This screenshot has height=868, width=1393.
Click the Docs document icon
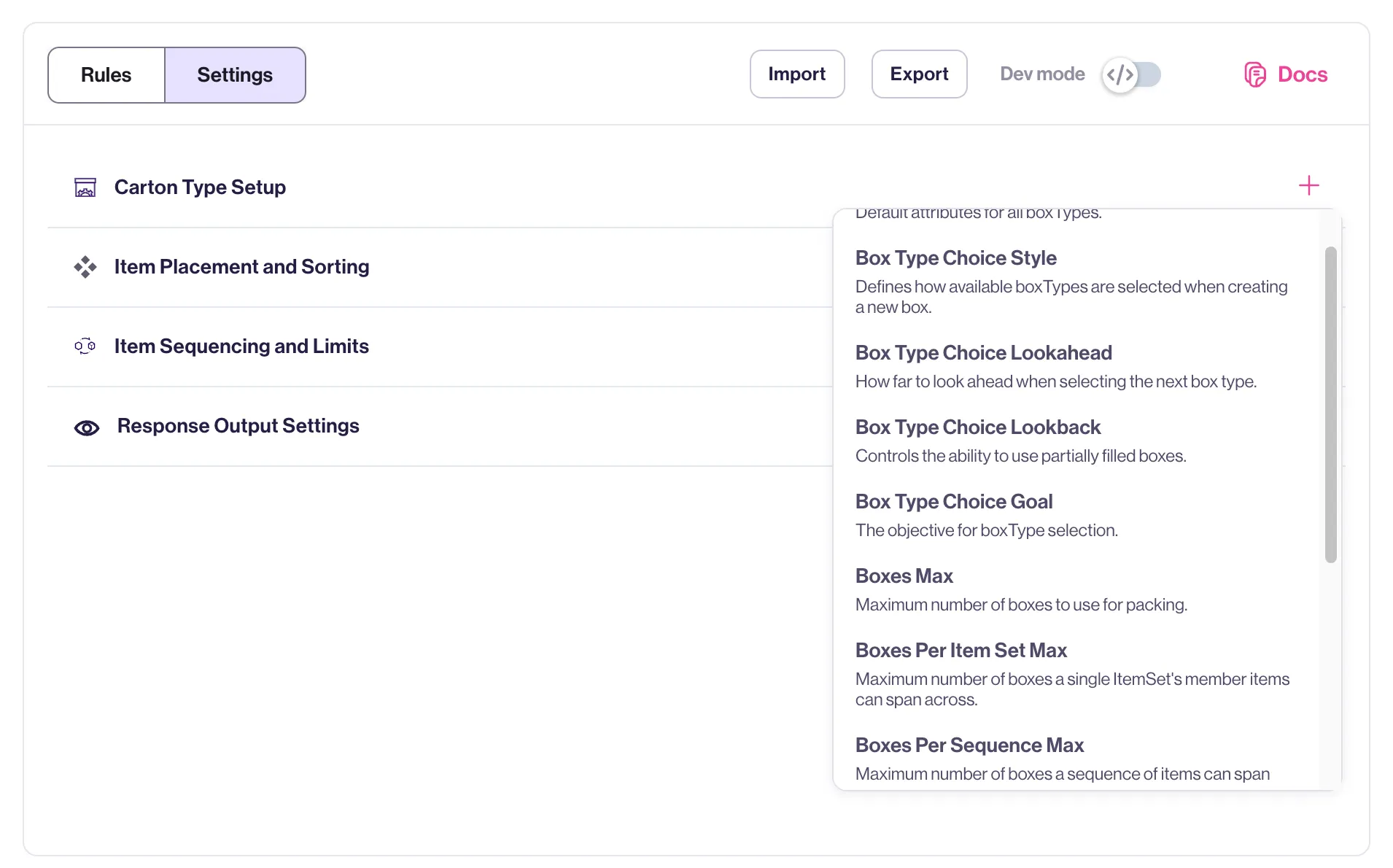(x=1254, y=74)
